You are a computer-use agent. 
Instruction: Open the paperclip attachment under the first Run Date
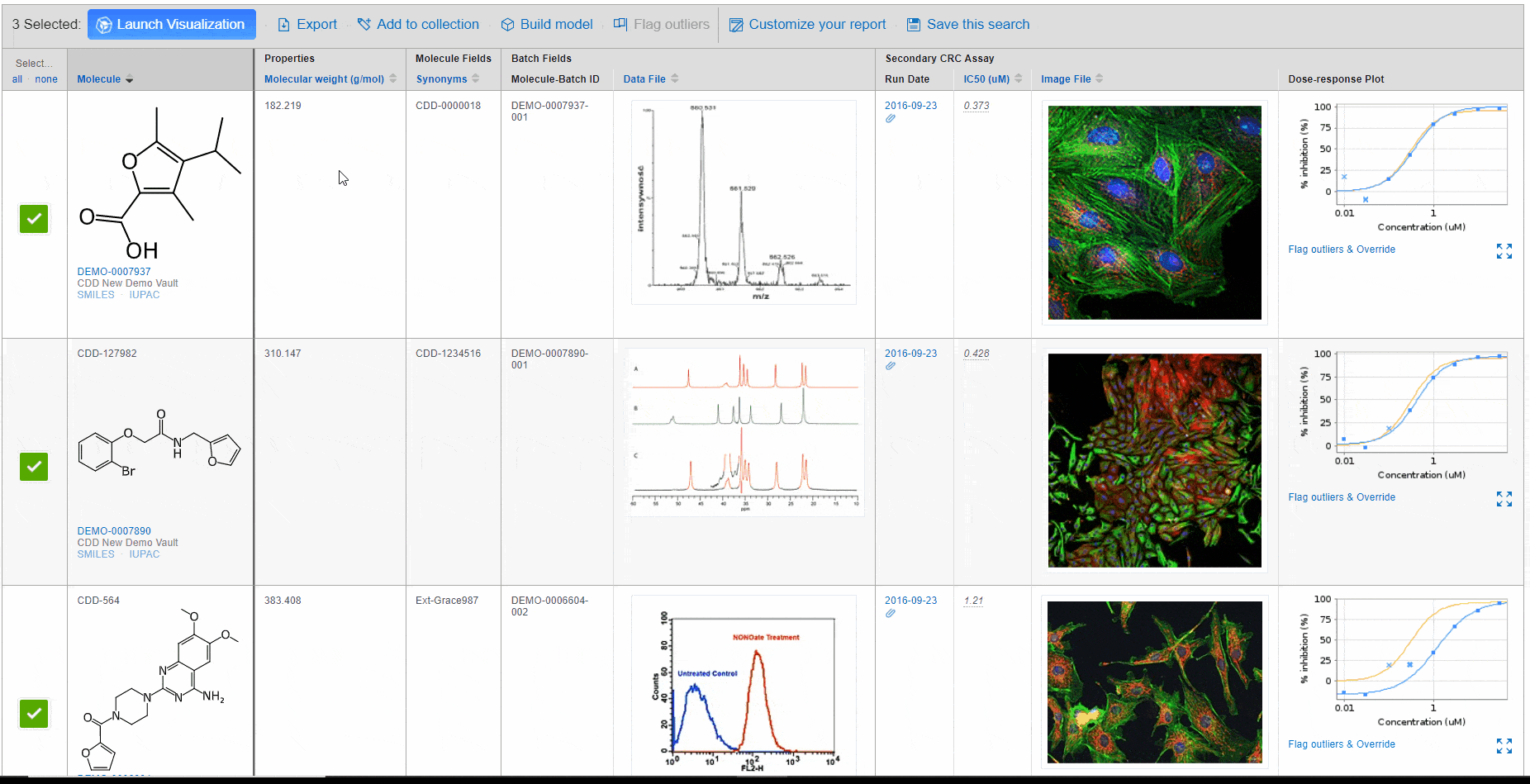891,118
